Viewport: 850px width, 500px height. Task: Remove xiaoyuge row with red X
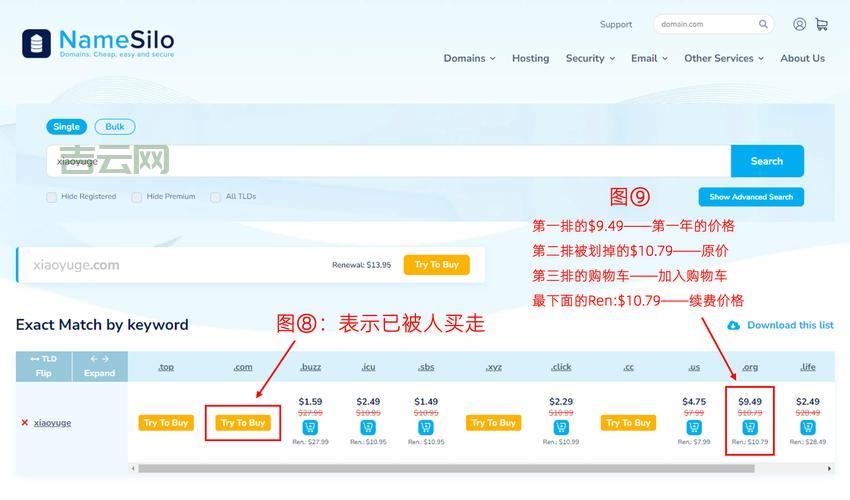[25, 423]
